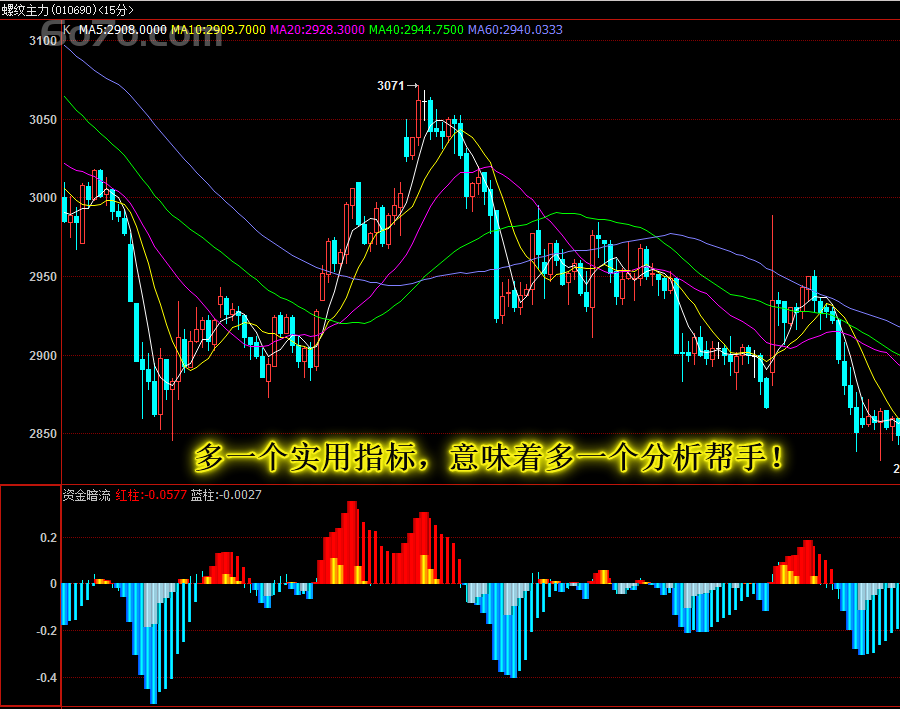The image size is (900, 709).
Task: Select the chart title 螺纹主力(010690)<15分>
Action: pos(67,10)
